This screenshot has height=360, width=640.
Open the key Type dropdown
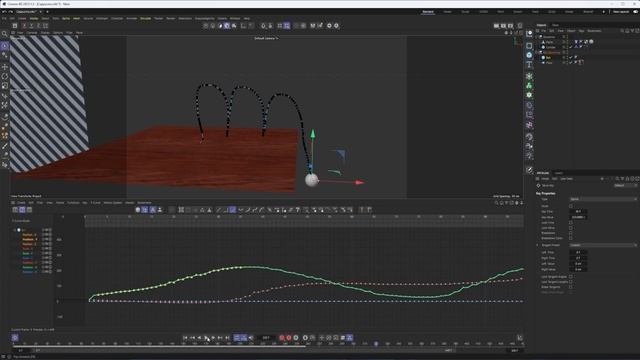tap(603, 199)
